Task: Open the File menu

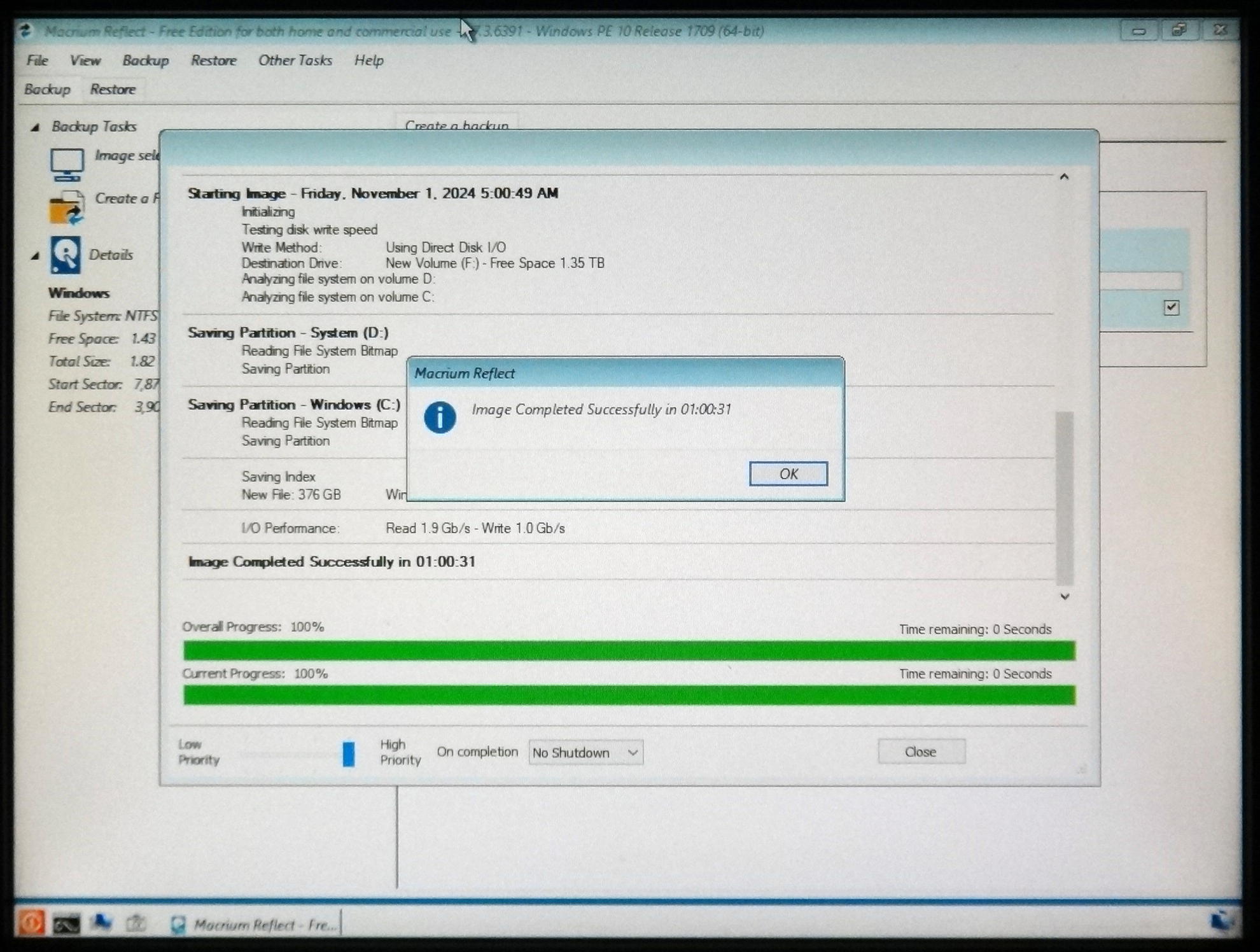Action: click(38, 60)
